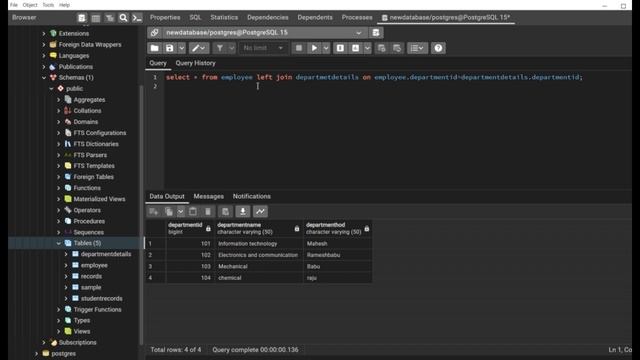Open the Help menu
The image size is (640, 360).
(64, 5)
